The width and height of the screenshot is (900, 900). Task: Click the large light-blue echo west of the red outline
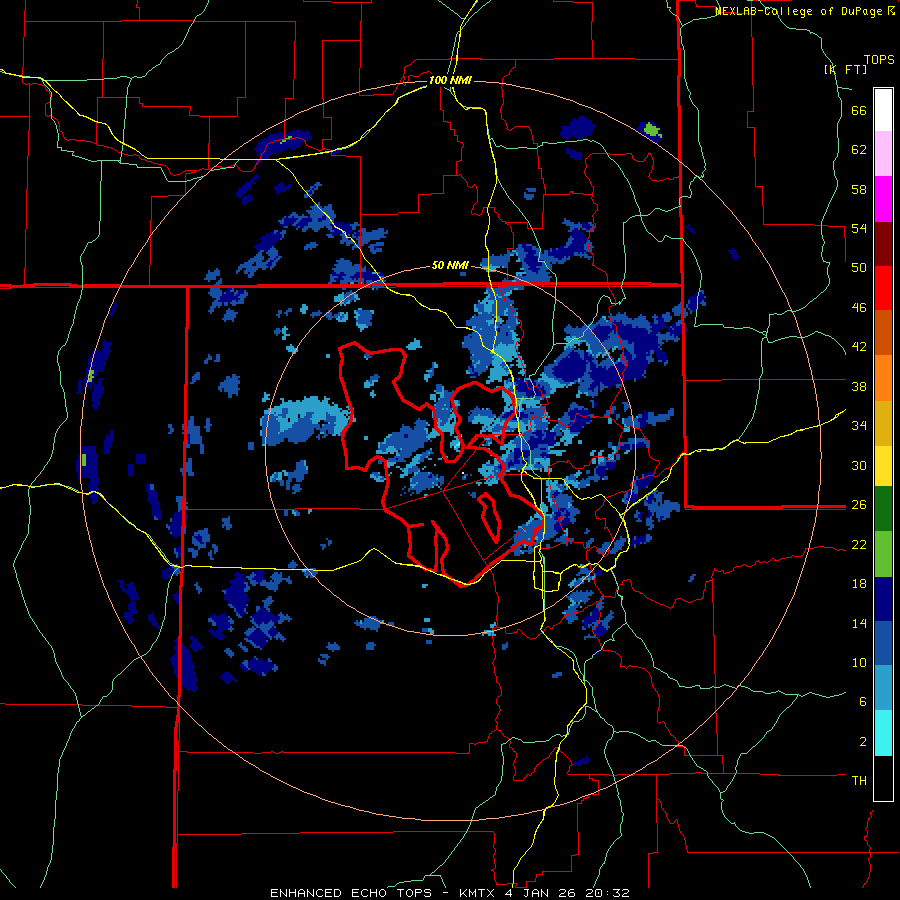coord(305,420)
